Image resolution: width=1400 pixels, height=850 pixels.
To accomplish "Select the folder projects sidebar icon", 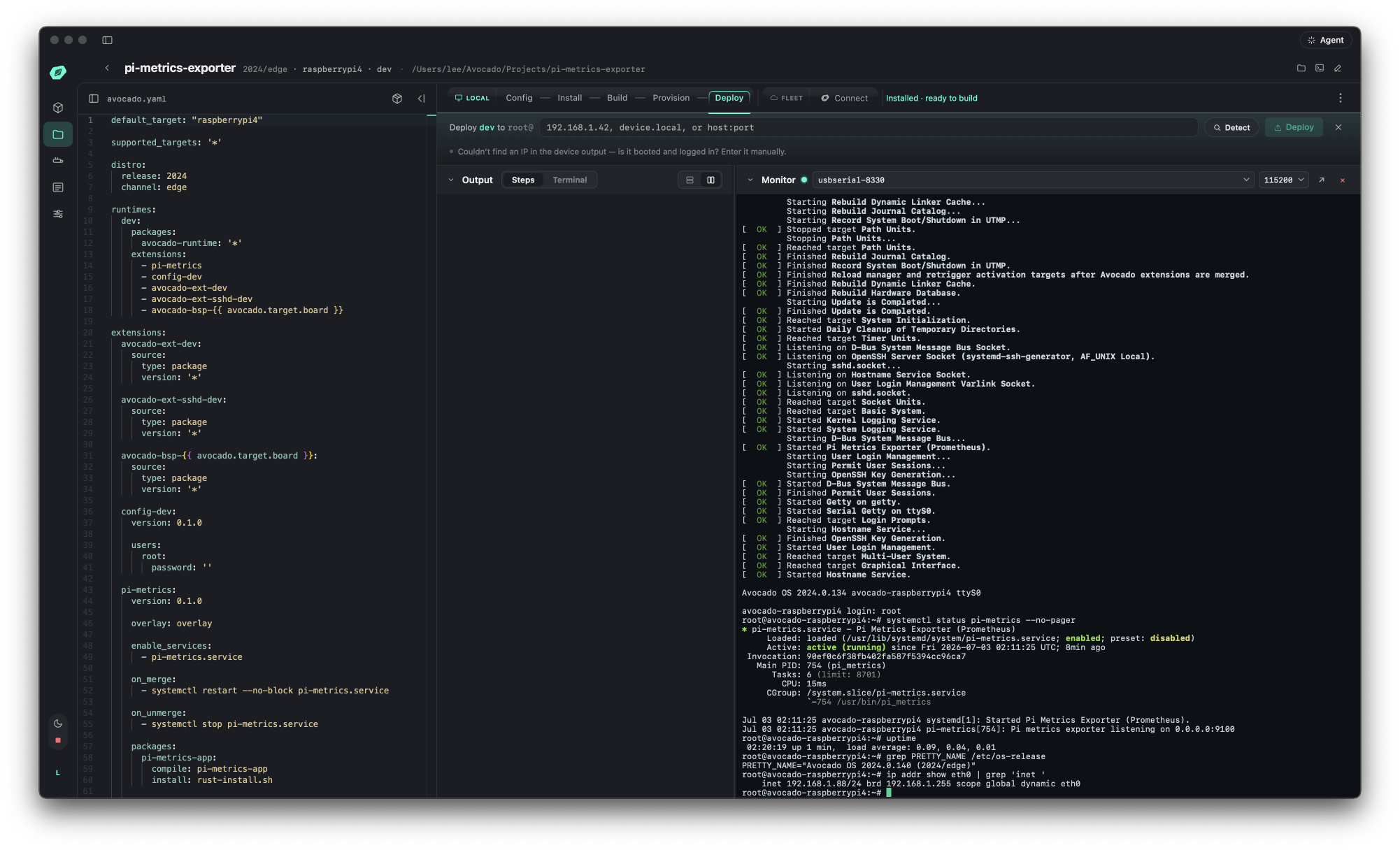I will 58,134.
